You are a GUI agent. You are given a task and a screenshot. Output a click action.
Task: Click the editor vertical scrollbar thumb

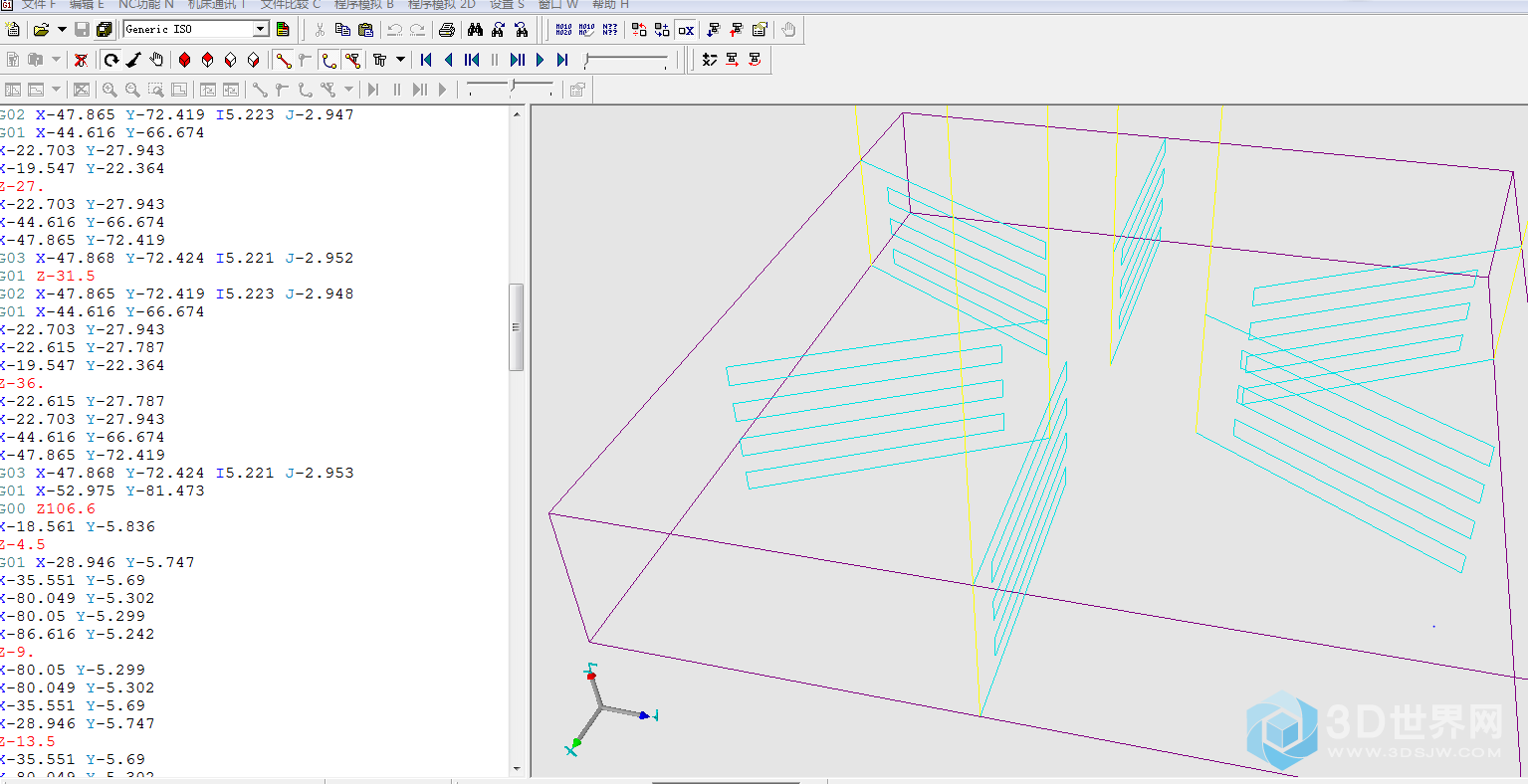[516, 327]
